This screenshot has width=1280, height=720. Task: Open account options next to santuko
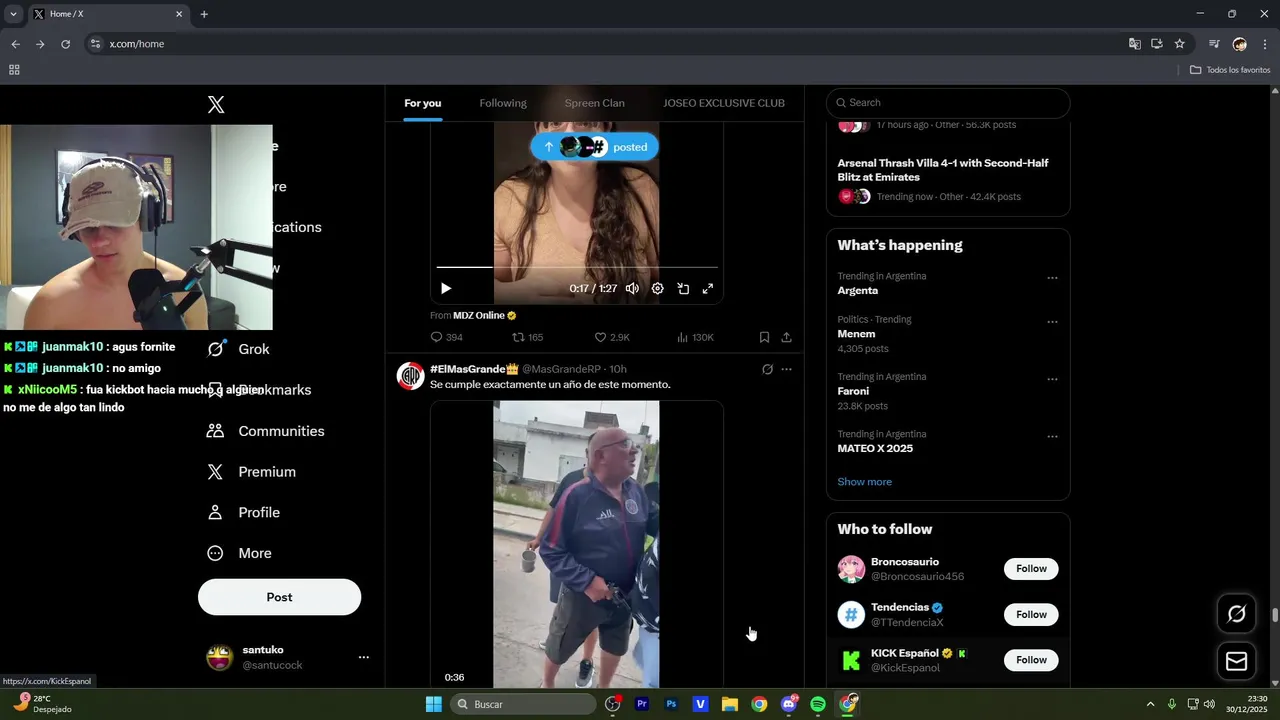364,657
